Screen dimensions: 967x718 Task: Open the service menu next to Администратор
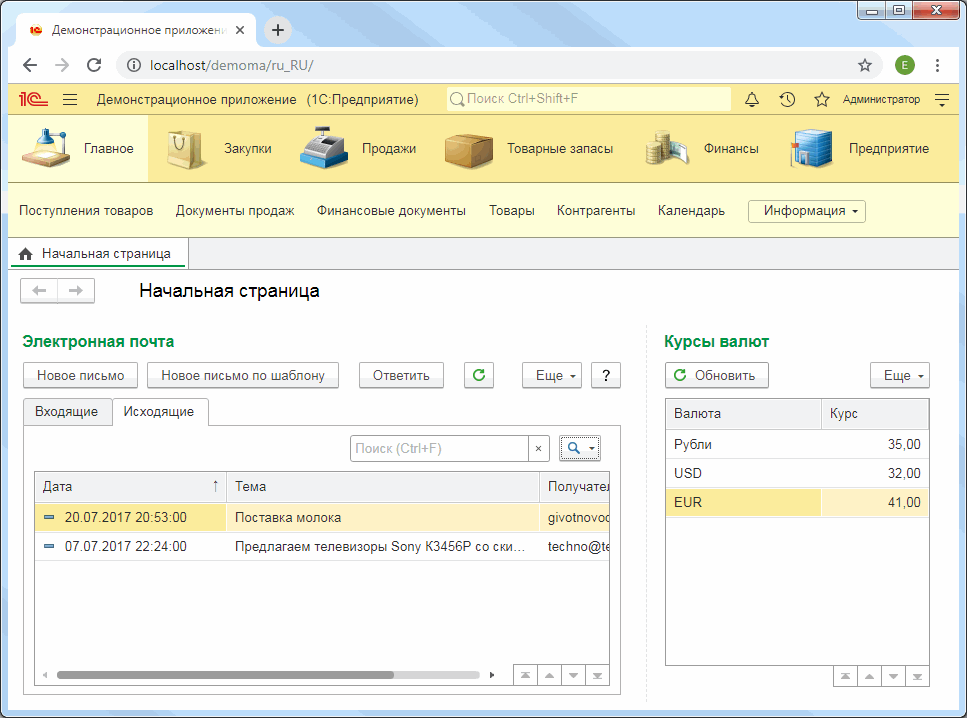pyautogui.click(x=942, y=99)
